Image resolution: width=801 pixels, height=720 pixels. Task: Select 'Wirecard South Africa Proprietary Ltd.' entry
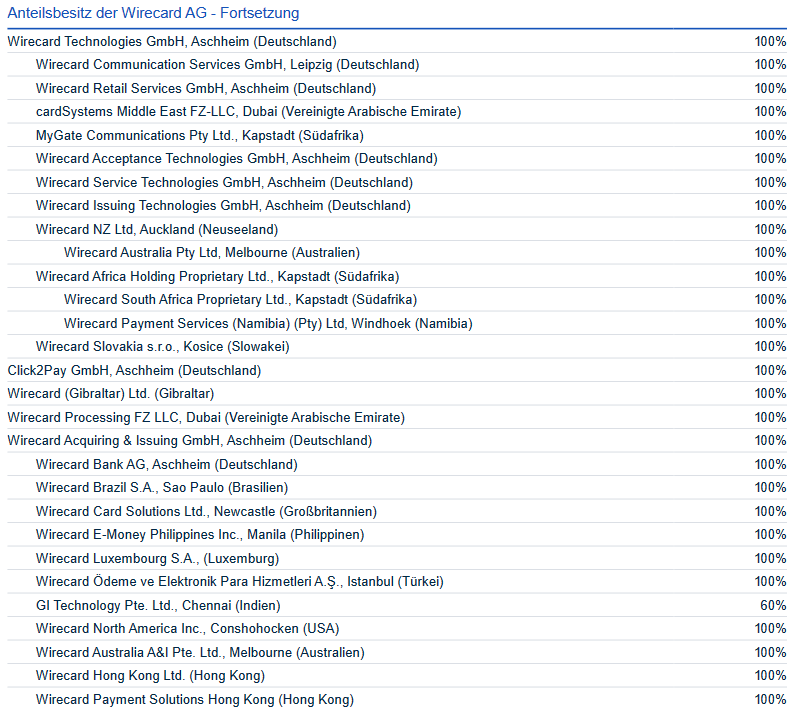[x=397, y=300]
